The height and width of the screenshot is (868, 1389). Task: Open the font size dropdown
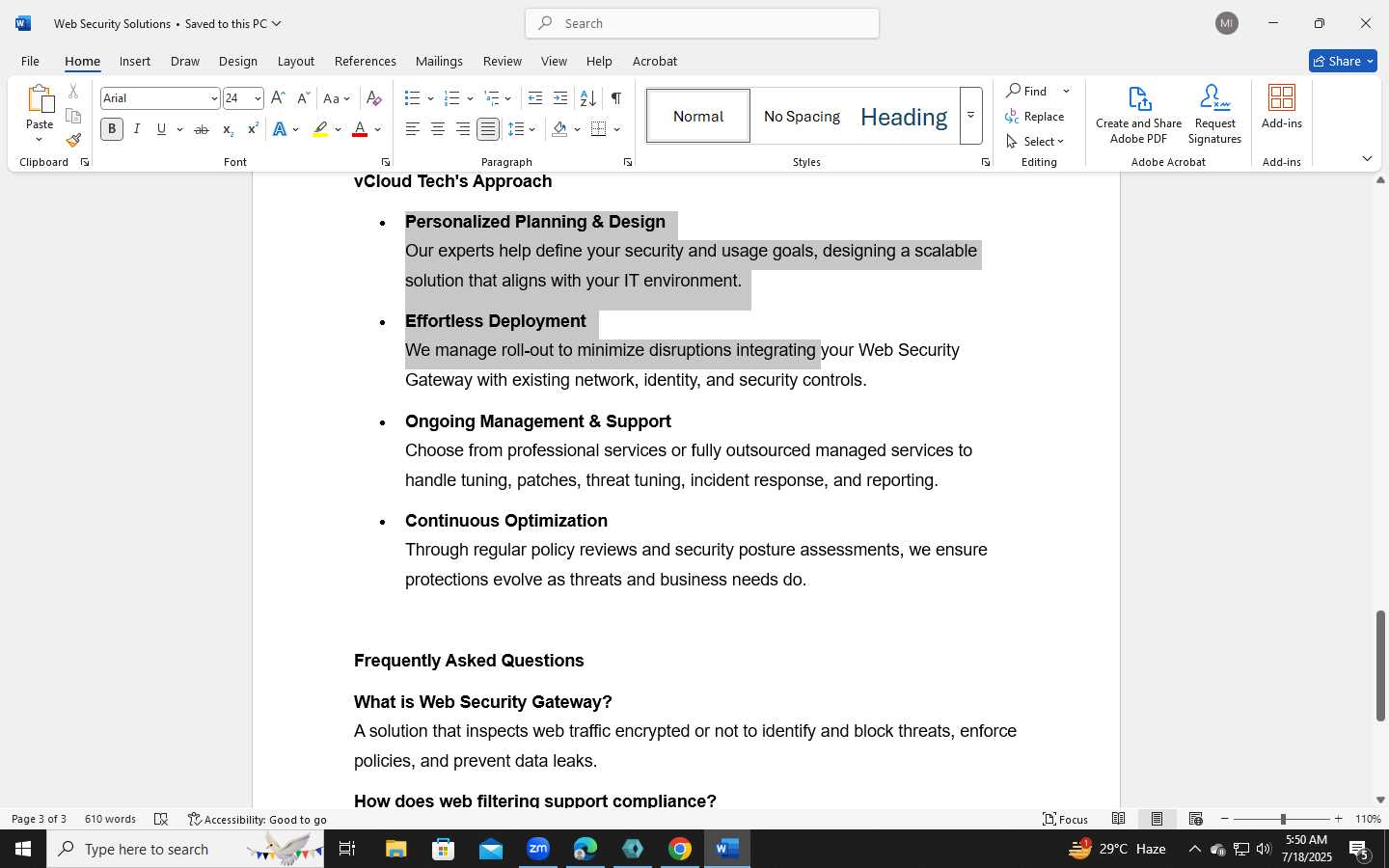[258, 98]
